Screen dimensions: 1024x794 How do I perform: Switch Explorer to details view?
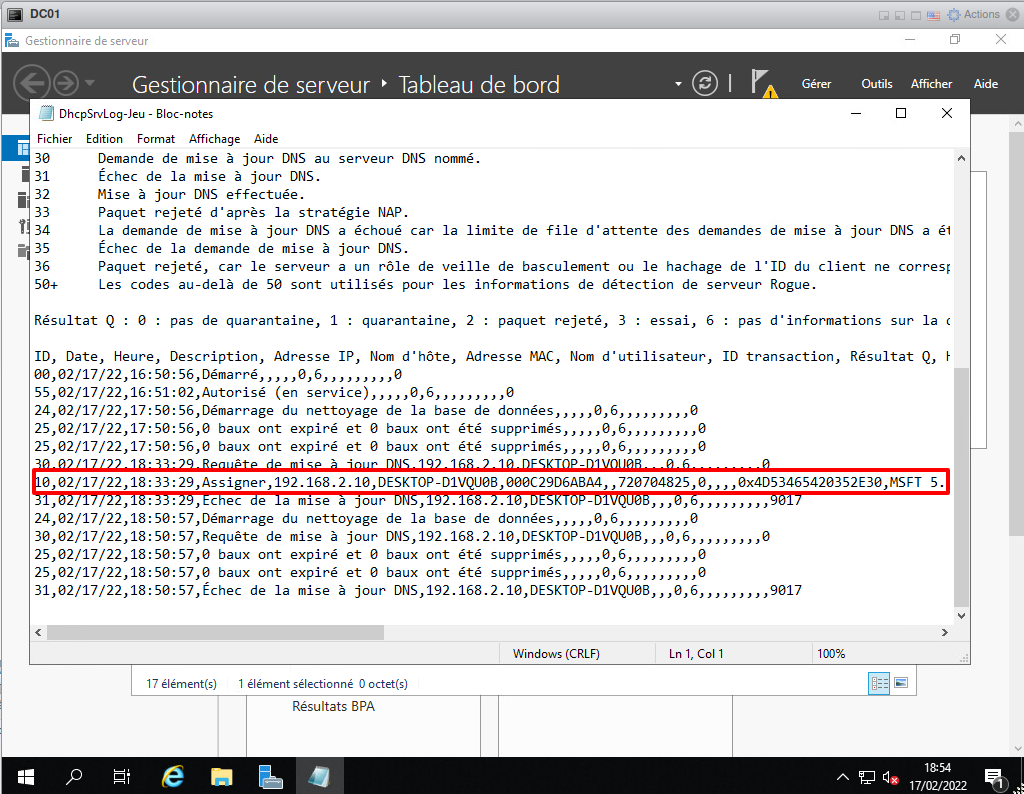pyautogui.click(x=880, y=683)
